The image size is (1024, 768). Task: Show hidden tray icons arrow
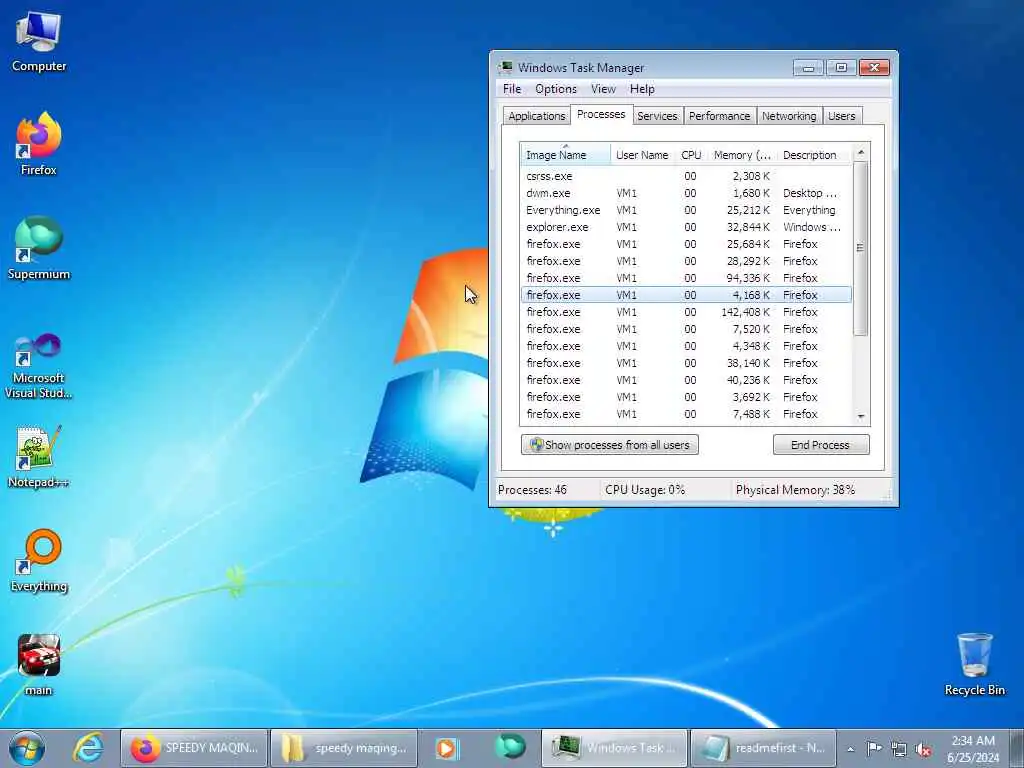coord(850,749)
